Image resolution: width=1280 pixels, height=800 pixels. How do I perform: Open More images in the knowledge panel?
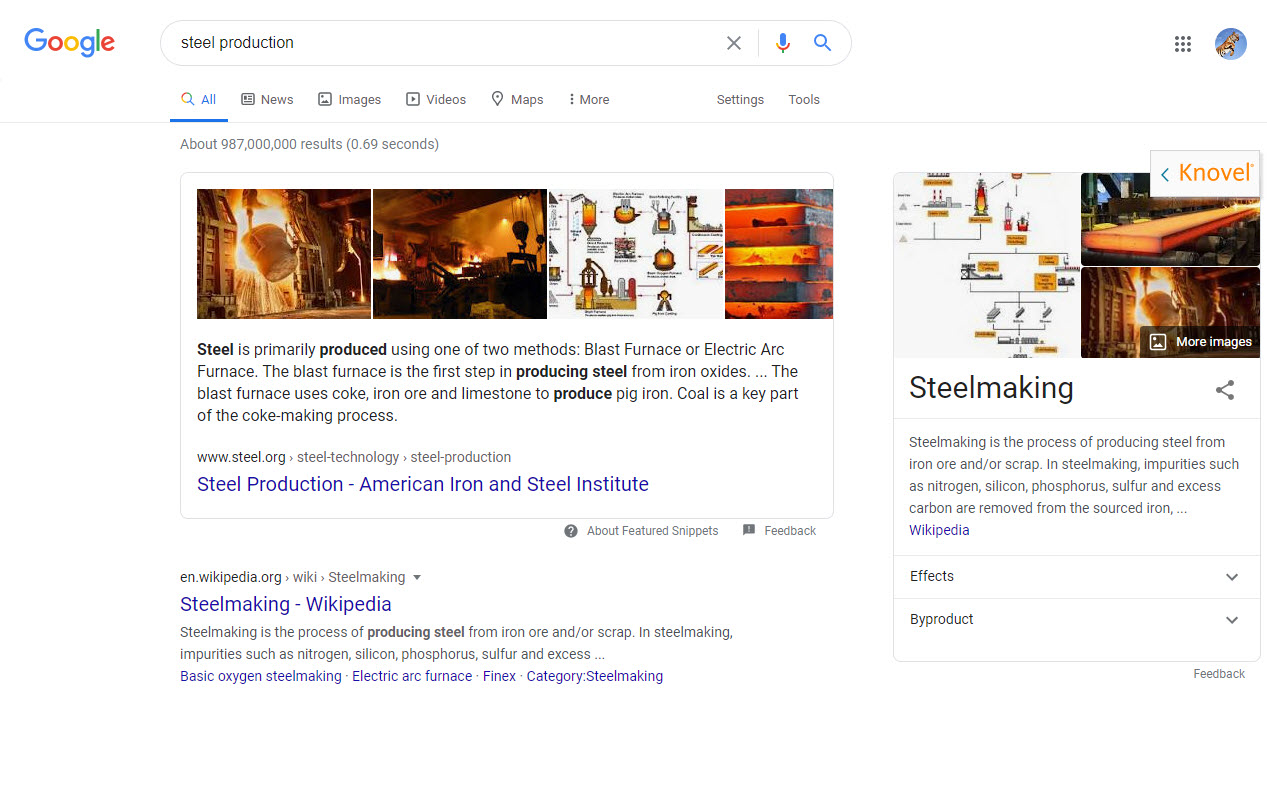[x=1199, y=341]
